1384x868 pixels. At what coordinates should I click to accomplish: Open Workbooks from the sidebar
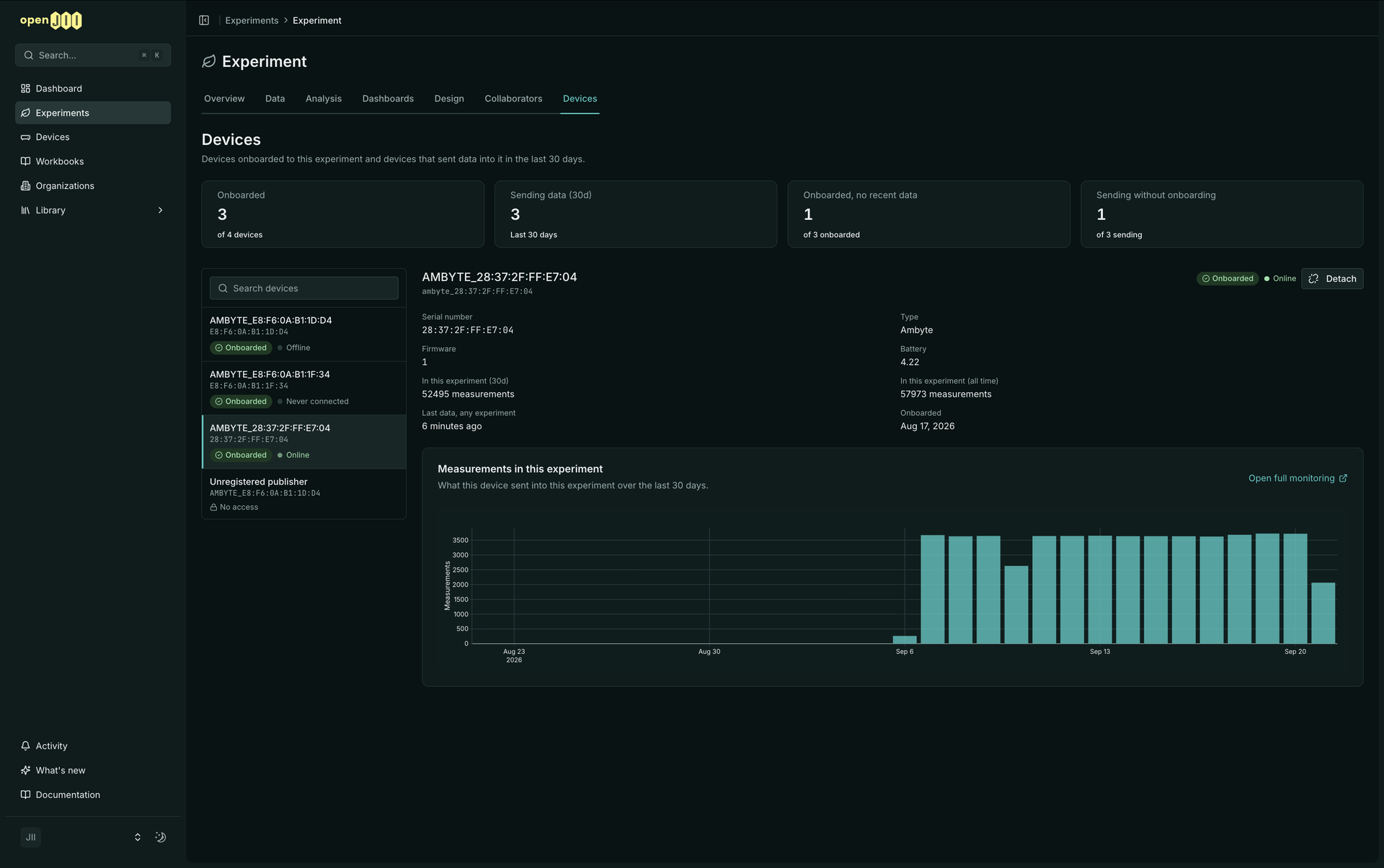(93, 161)
